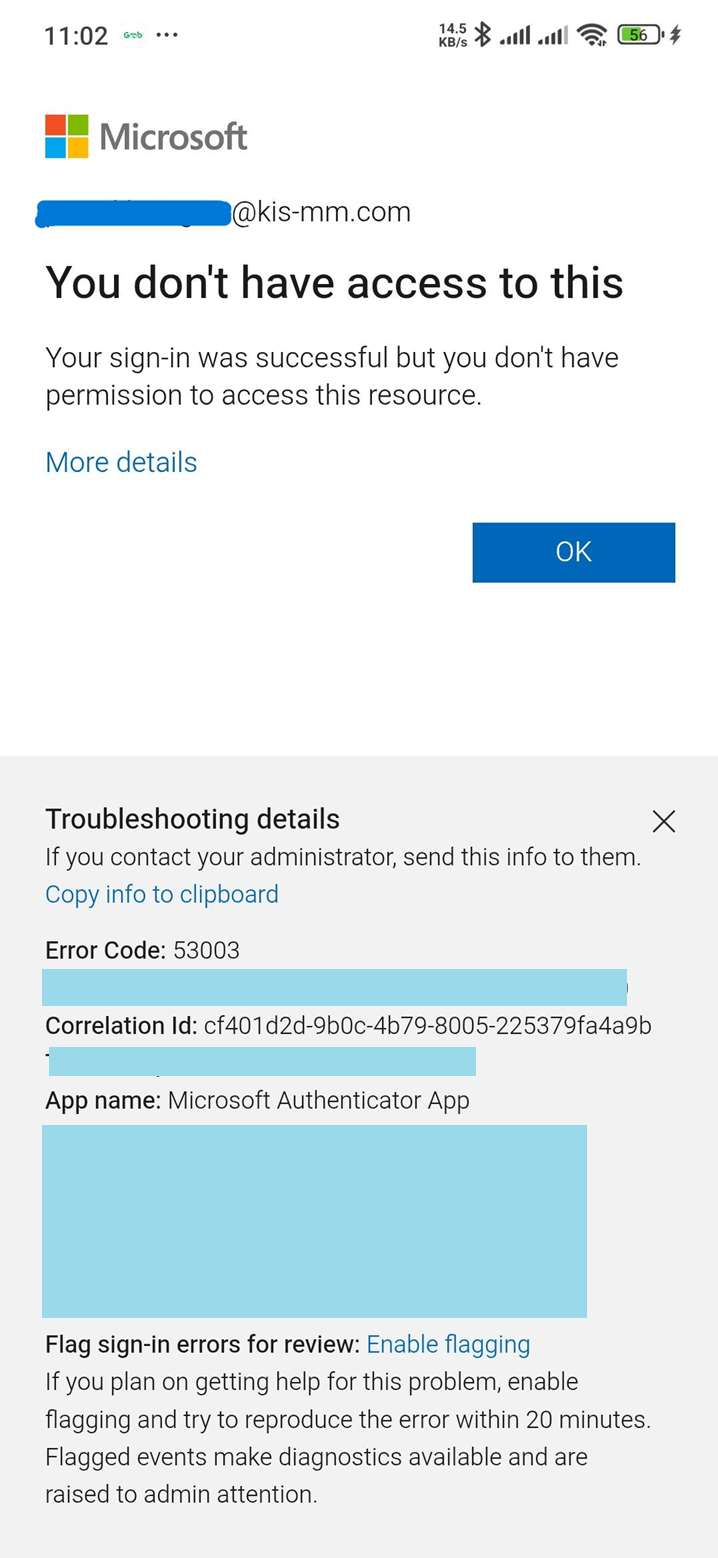Tap the charging bolt icon

click(x=676, y=35)
